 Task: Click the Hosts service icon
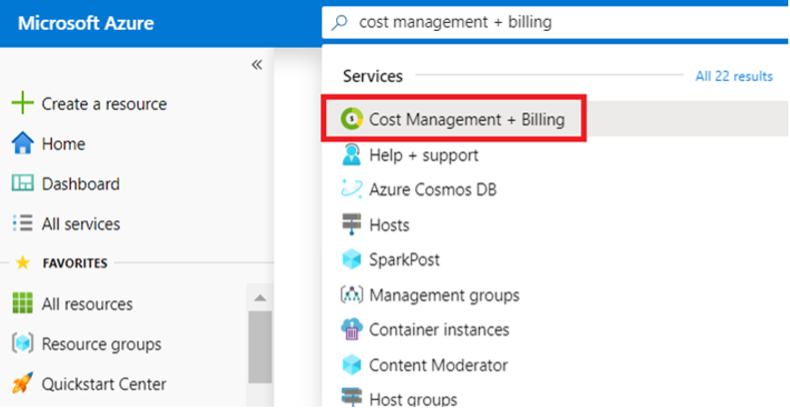pos(352,225)
